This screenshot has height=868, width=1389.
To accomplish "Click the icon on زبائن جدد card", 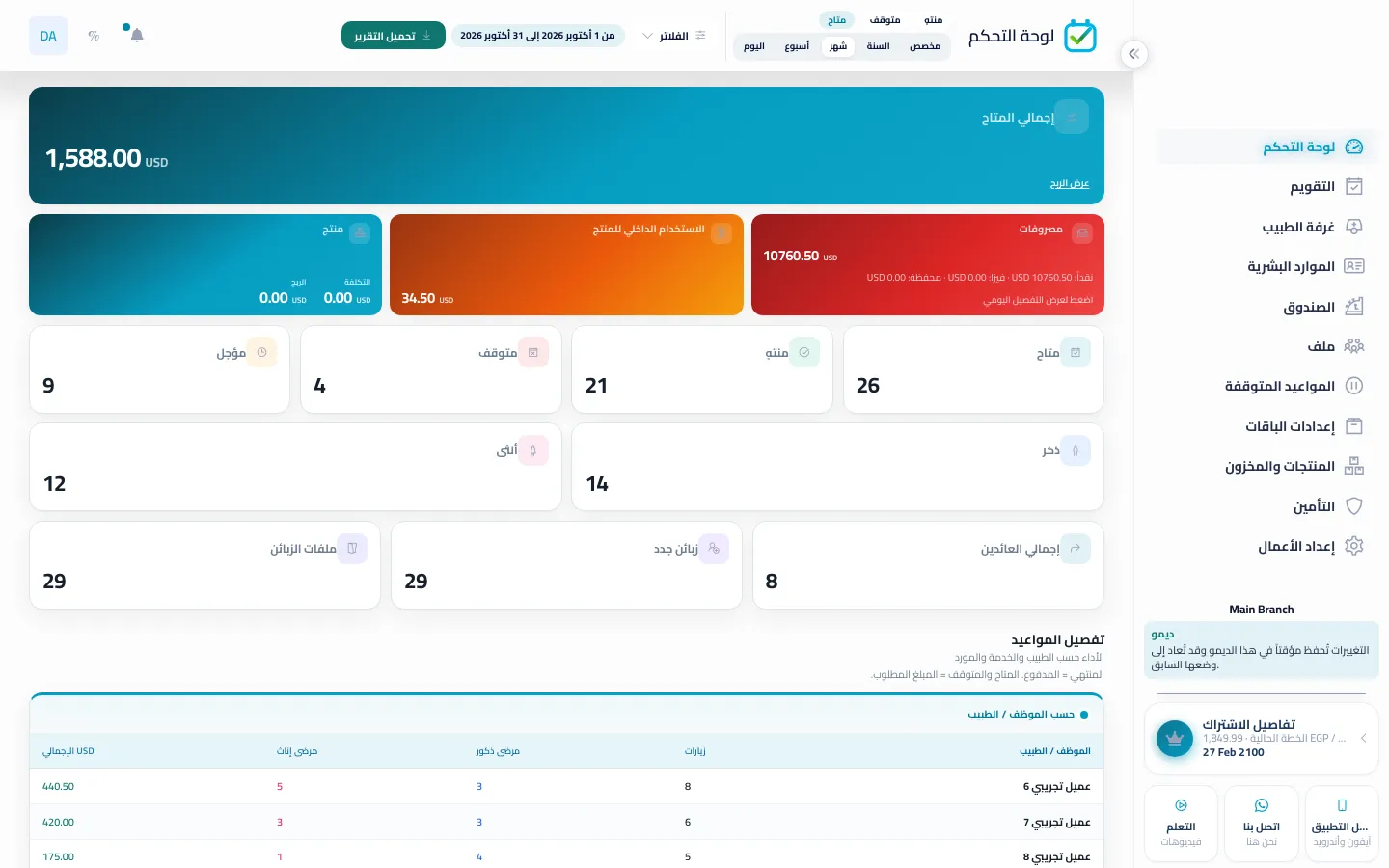I will coord(714,549).
